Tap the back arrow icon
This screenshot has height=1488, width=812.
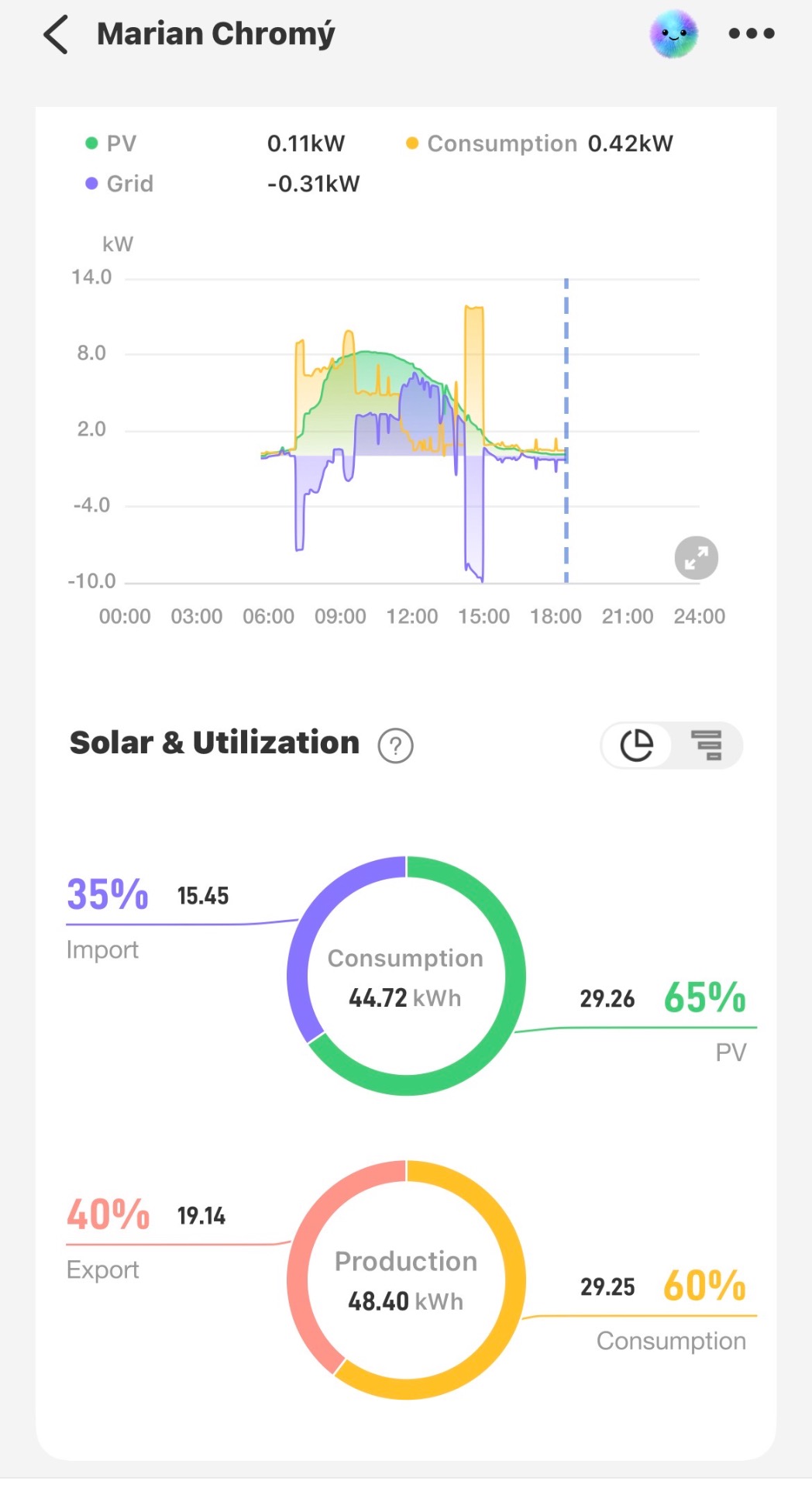(x=56, y=35)
